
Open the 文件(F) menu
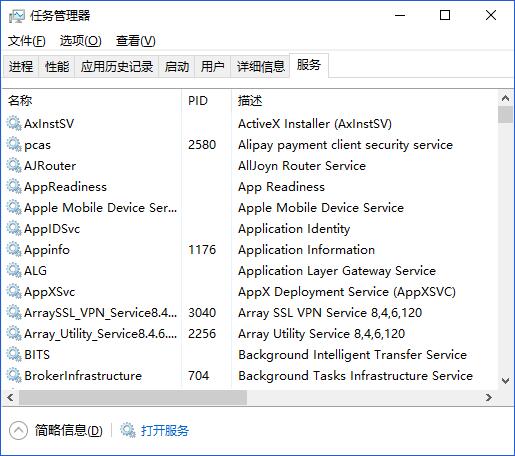(x=27, y=41)
